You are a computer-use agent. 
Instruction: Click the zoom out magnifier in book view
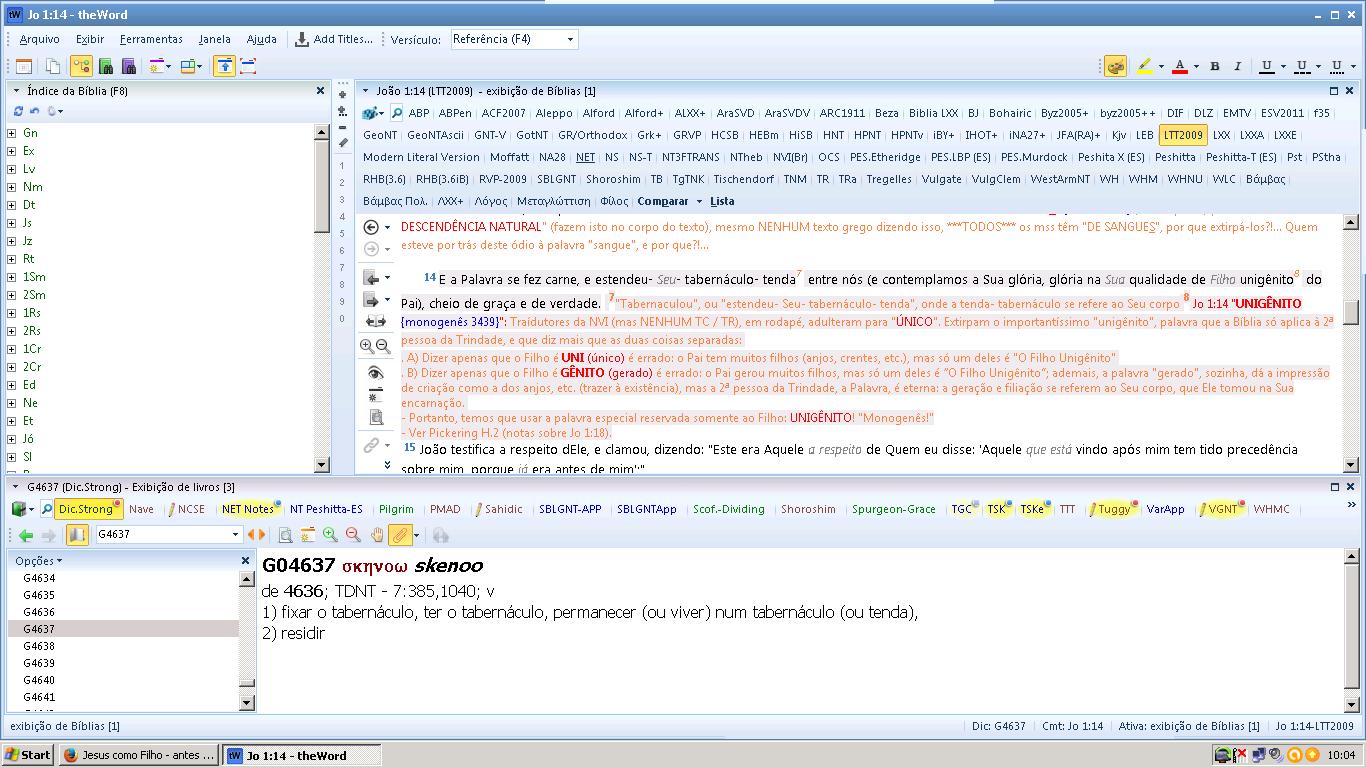tap(353, 535)
